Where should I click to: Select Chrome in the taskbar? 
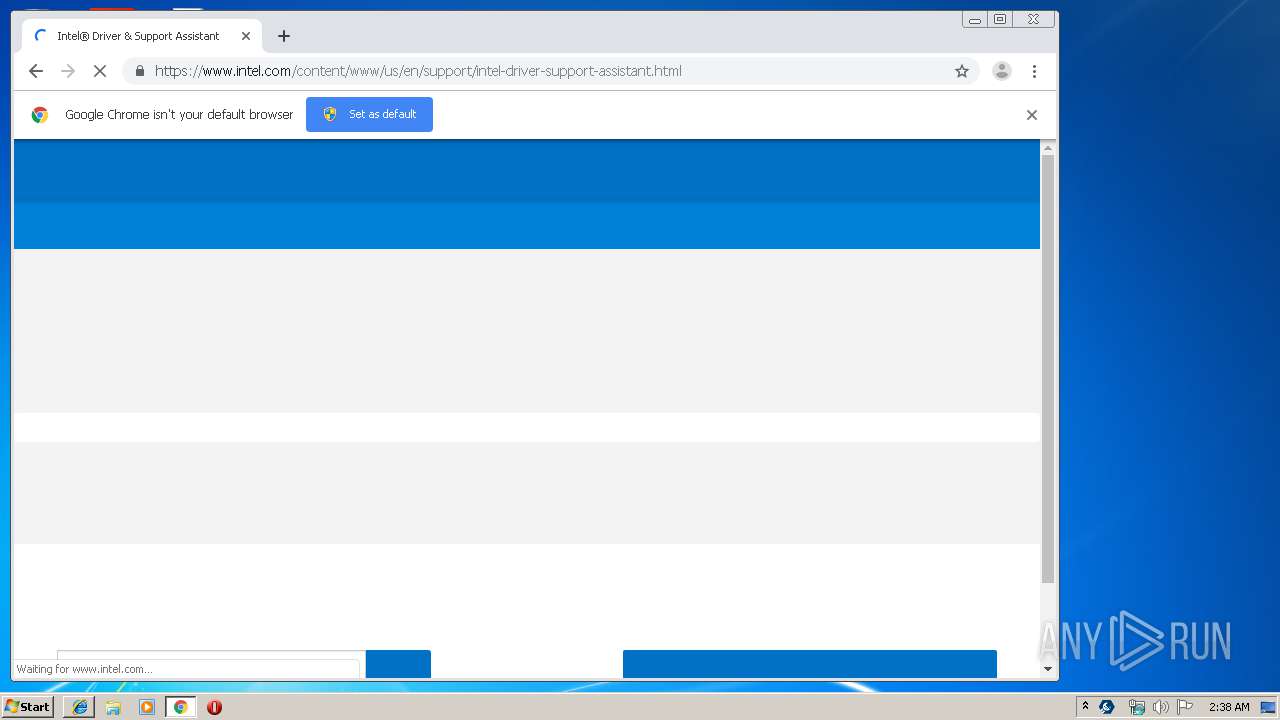(180, 707)
